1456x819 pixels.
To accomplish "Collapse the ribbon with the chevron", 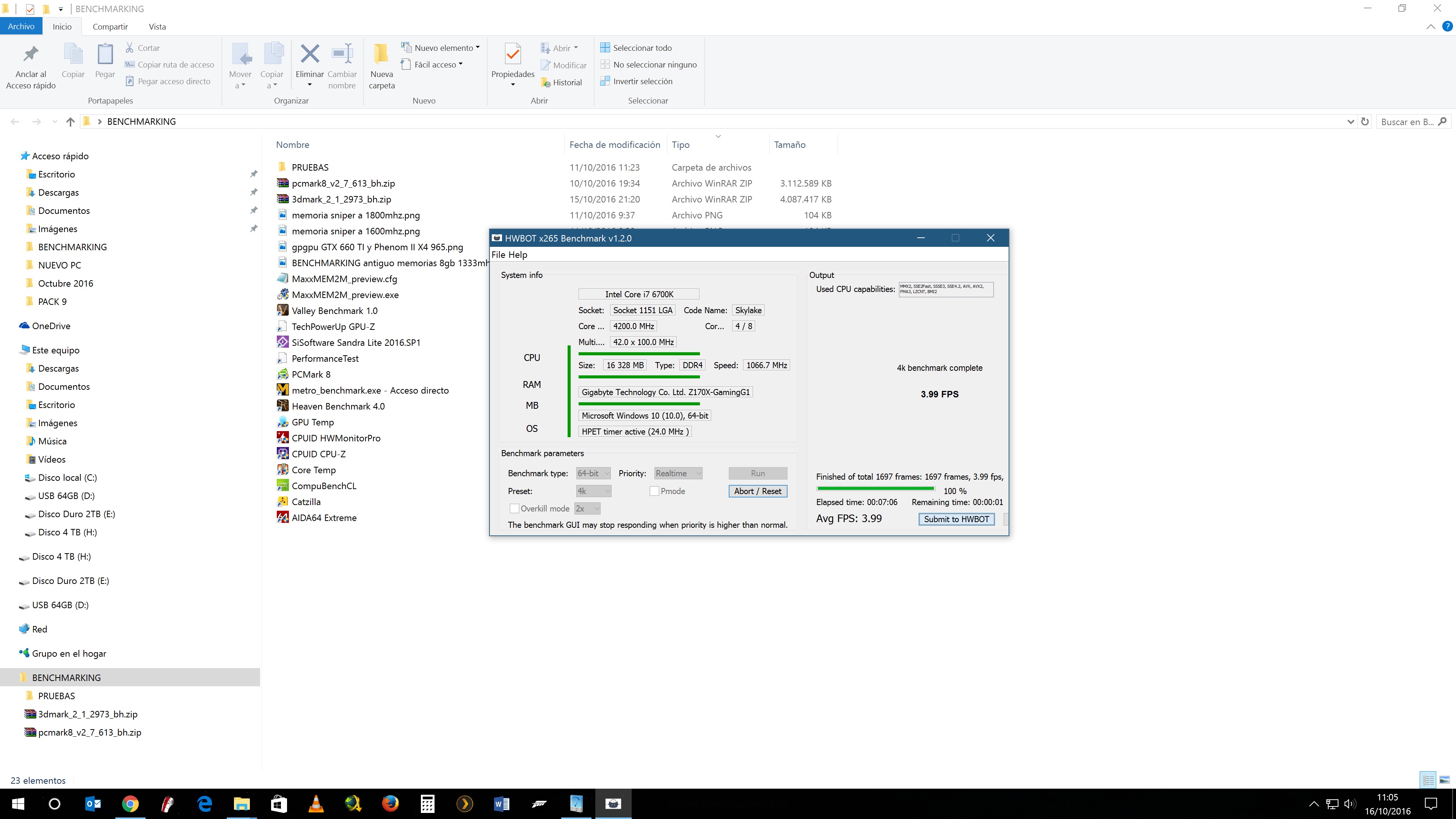I will tap(1431, 27).
